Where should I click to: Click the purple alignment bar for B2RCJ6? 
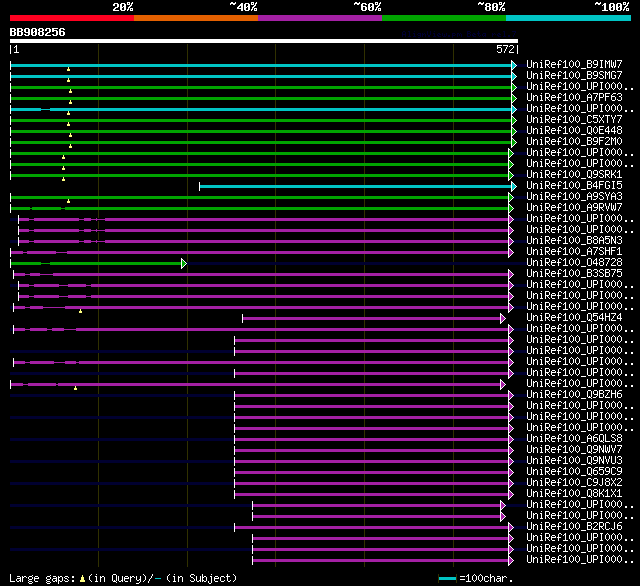click(x=371, y=528)
